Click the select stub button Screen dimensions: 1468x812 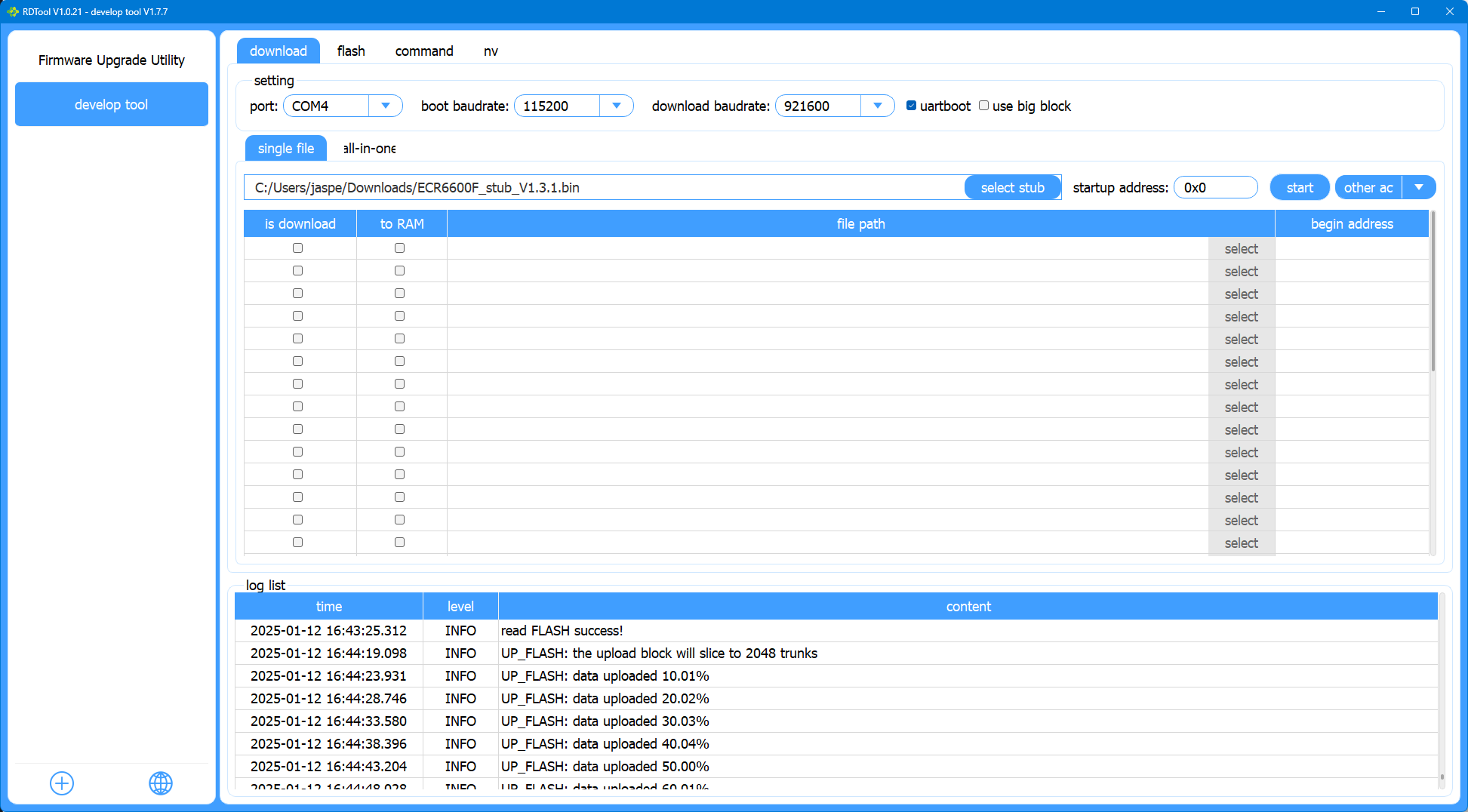pos(1013,187)
